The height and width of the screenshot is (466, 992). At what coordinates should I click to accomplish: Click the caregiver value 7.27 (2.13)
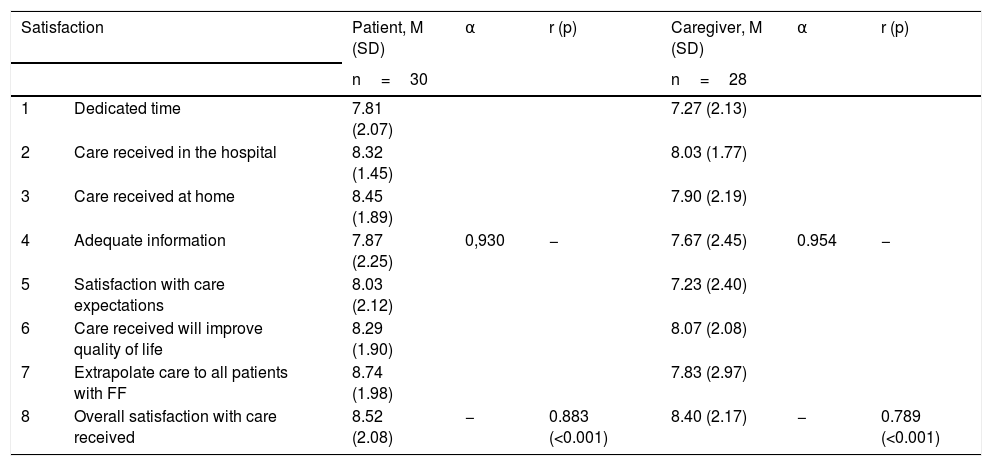708,109
